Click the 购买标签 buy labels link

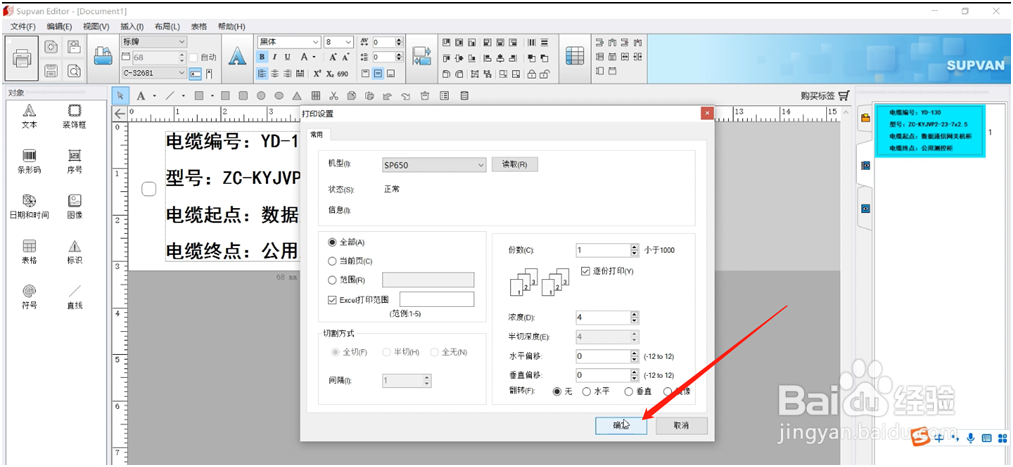pyautogui.click(x=817, y=96)
